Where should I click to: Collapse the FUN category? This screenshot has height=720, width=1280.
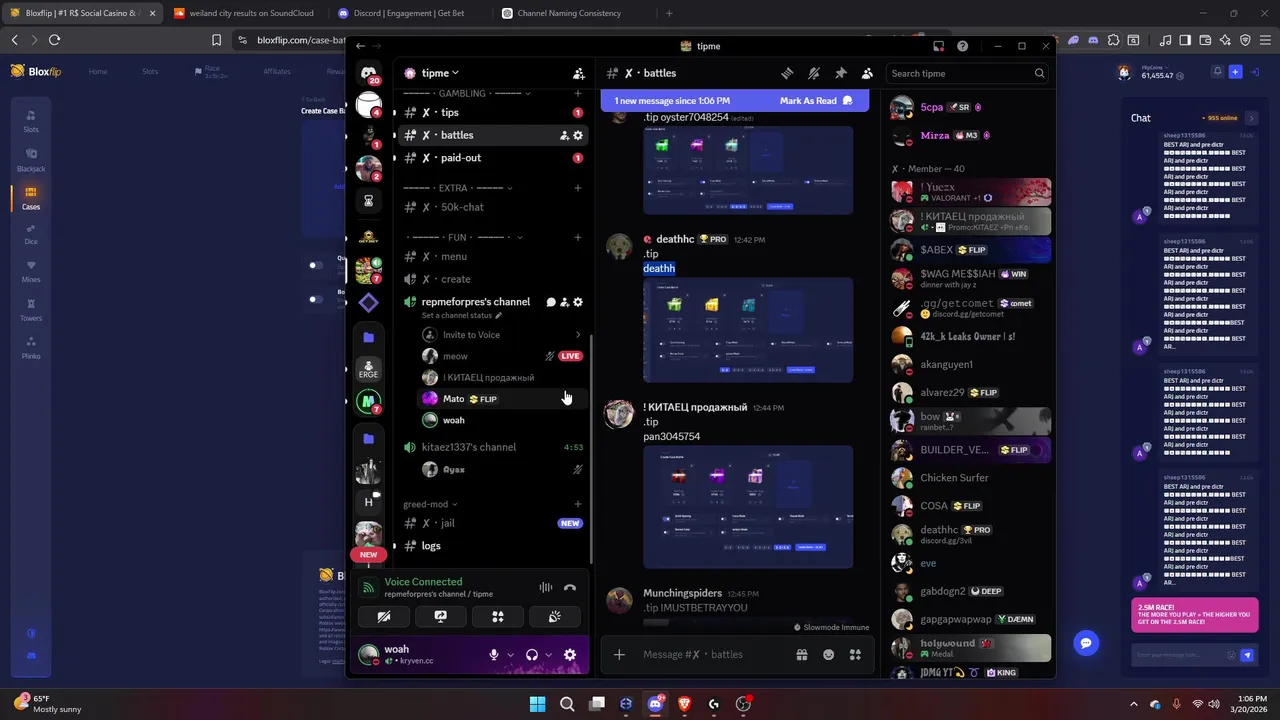[463, 237]
